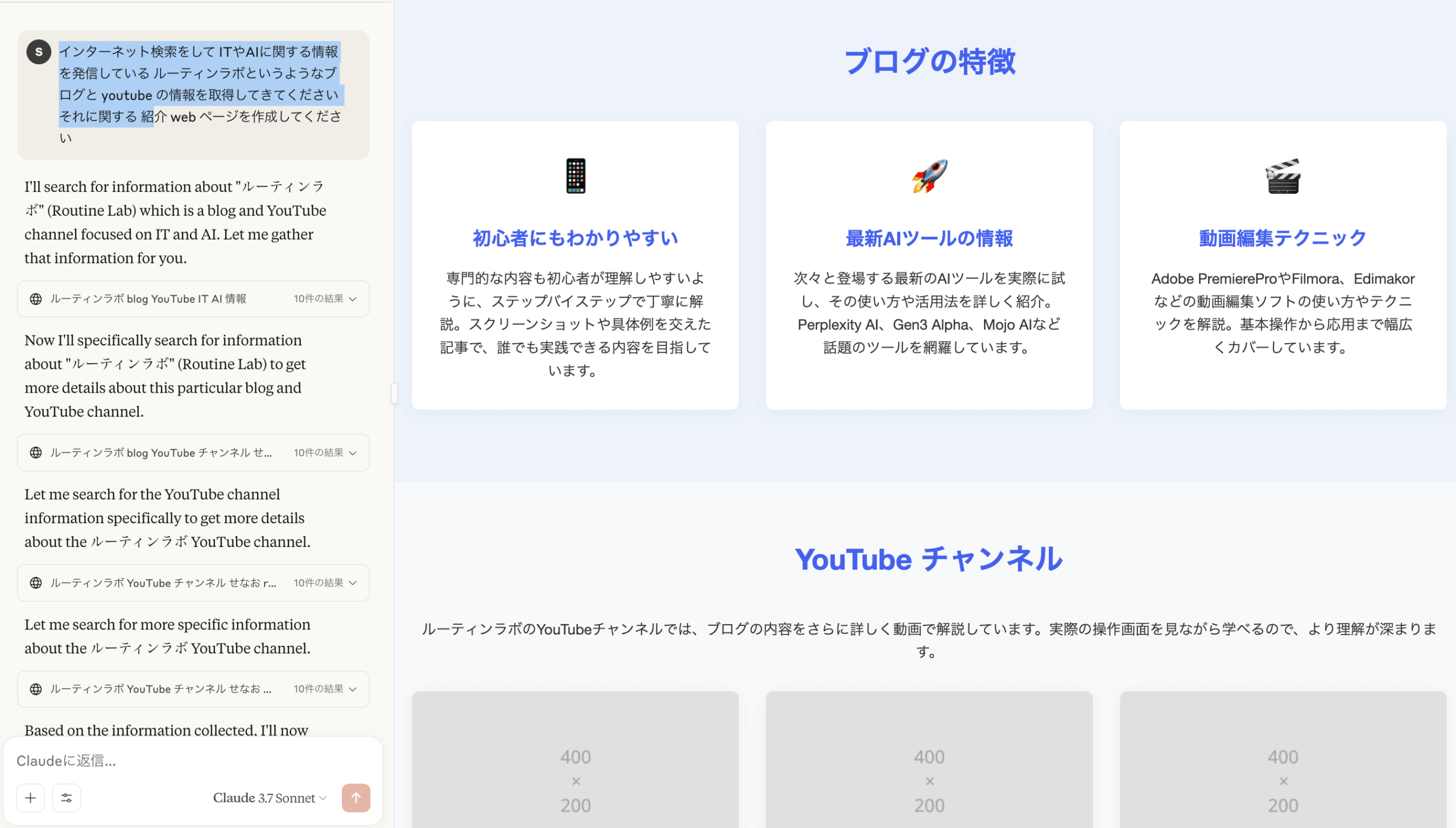The width and height of the screenshot is (1456, 828).
Task: Click the '最新AIツールの情報' card heading
Action: pyautogui.click(x=929, y=238)
